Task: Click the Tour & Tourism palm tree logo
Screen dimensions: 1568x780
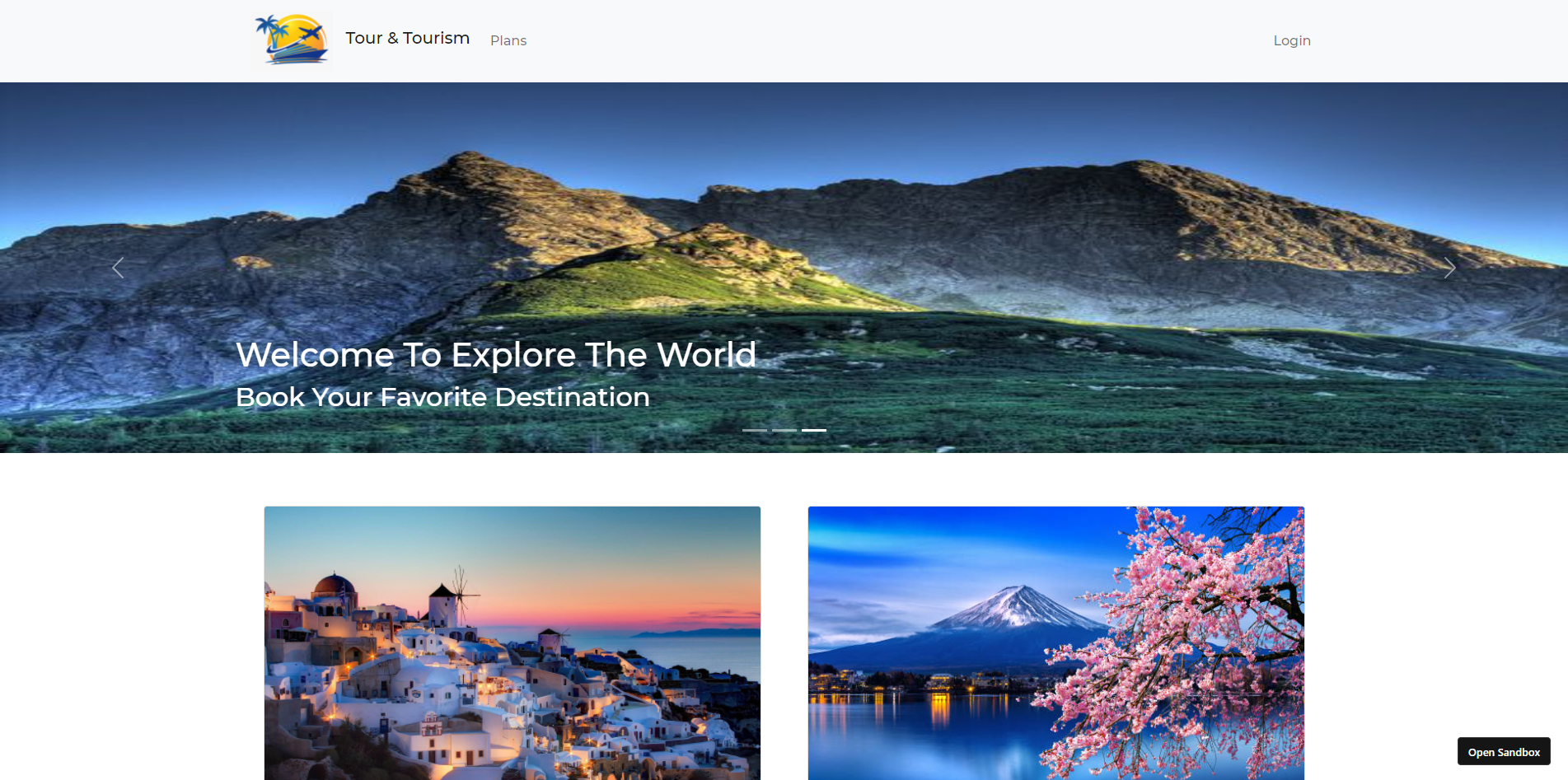Action: (292, 40)
